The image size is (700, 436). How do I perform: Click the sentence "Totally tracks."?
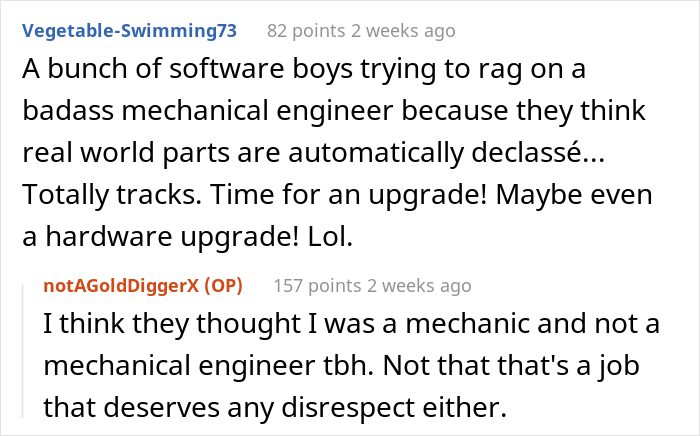(x=112, y=195)
